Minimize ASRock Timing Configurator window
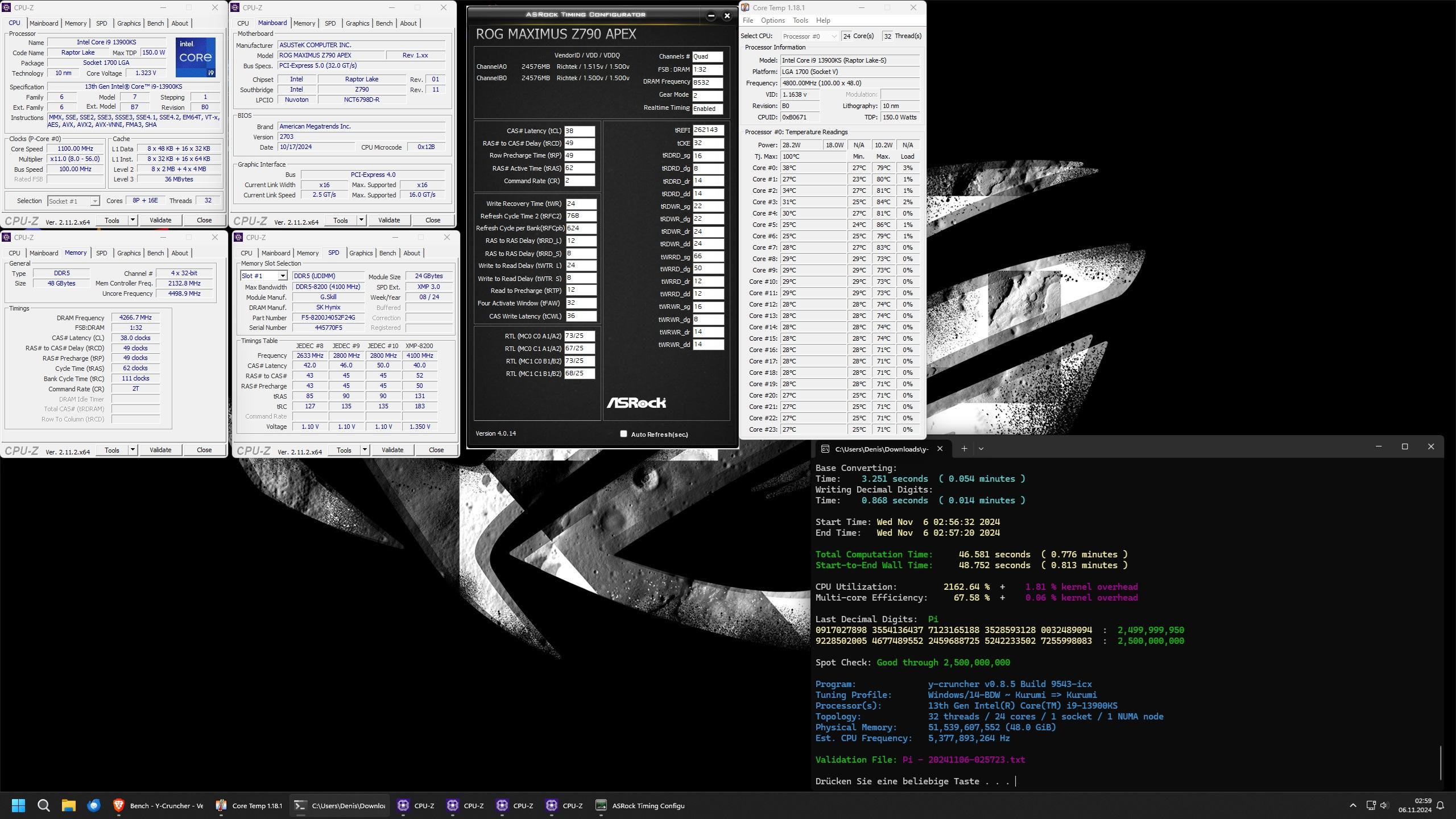Viewport: 1456px width, 819px height. click(x=711, y=16)
